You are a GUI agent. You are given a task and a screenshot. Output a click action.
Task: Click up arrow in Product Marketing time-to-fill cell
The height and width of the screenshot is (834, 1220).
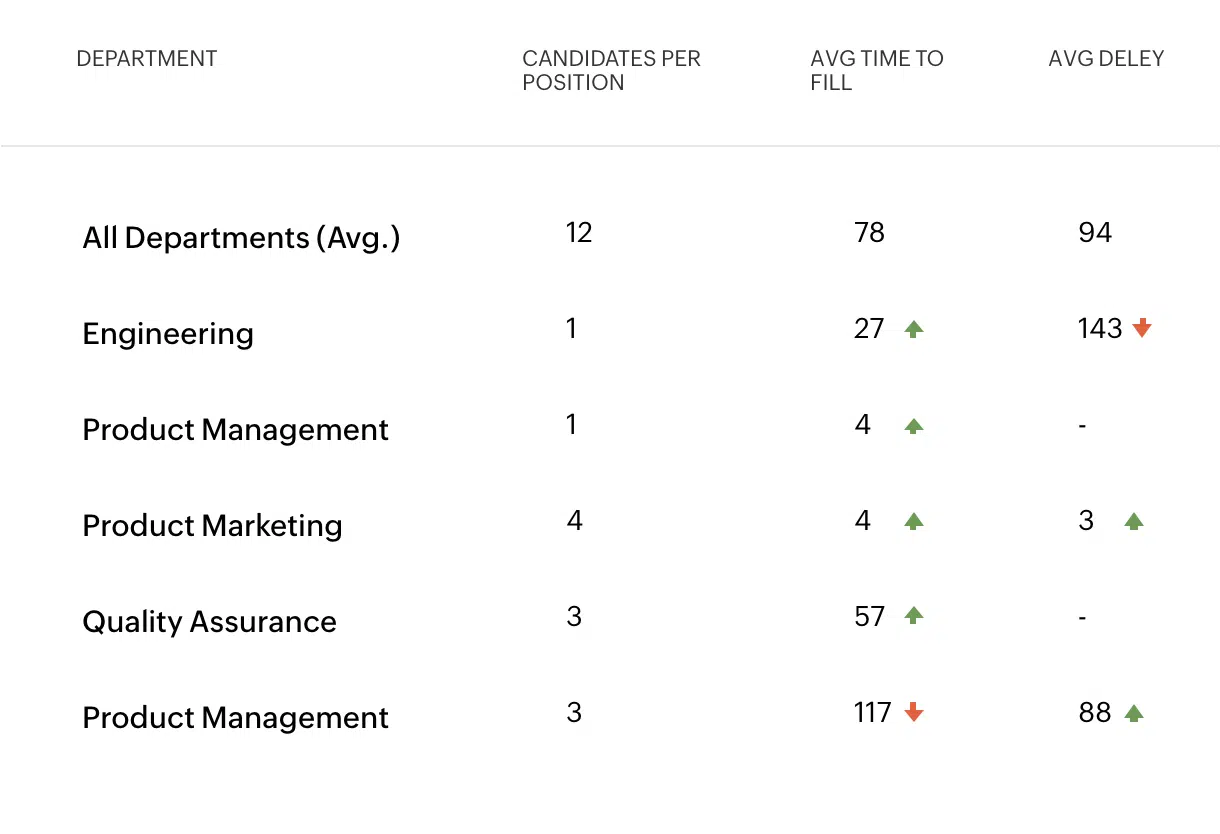tap(913, 521)
